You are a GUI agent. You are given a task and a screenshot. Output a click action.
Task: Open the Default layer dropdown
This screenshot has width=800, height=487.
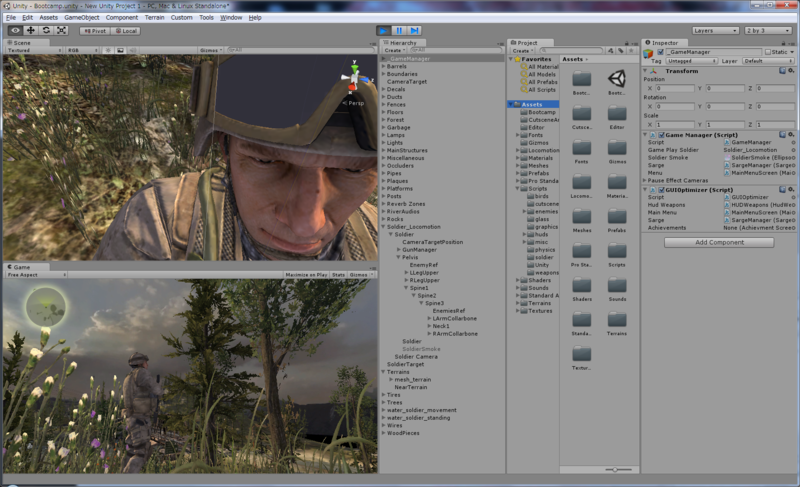768,61
